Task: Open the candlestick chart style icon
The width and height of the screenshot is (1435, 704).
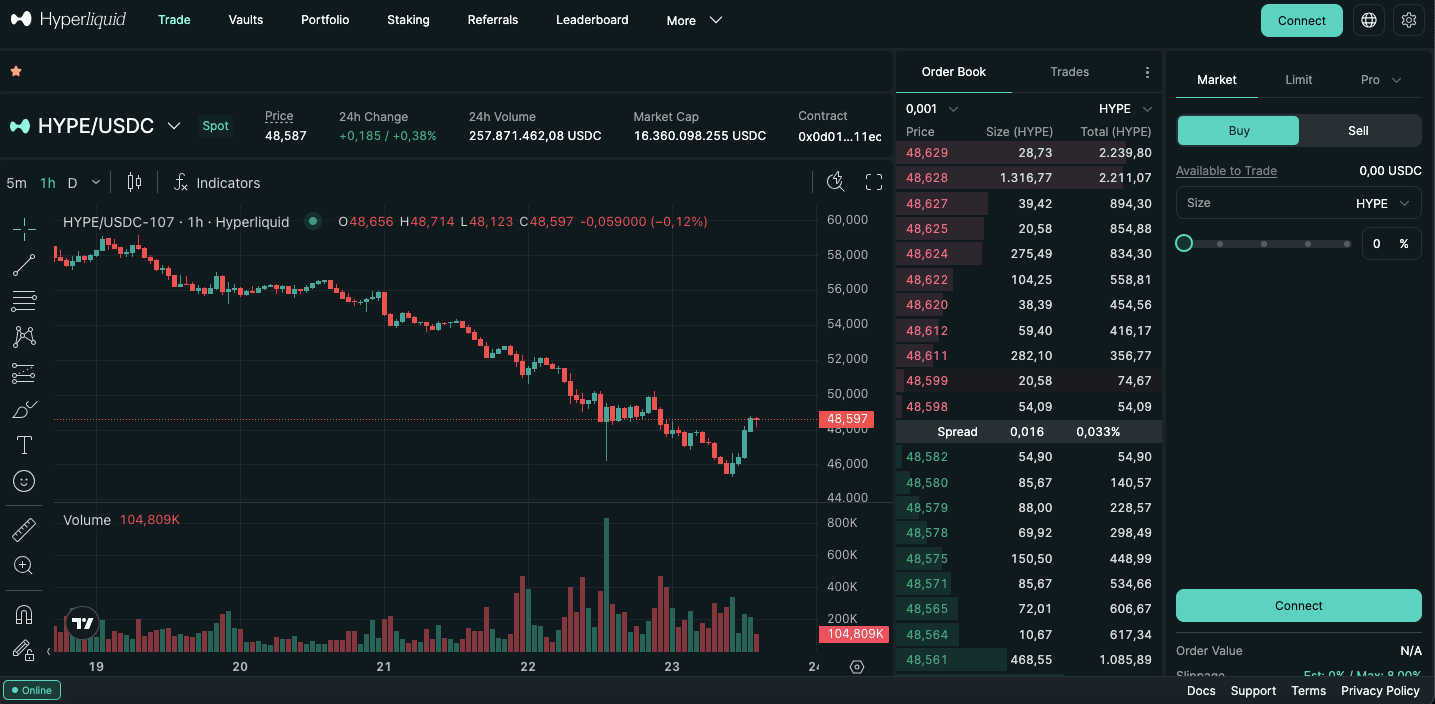Action: coord(135,182)
